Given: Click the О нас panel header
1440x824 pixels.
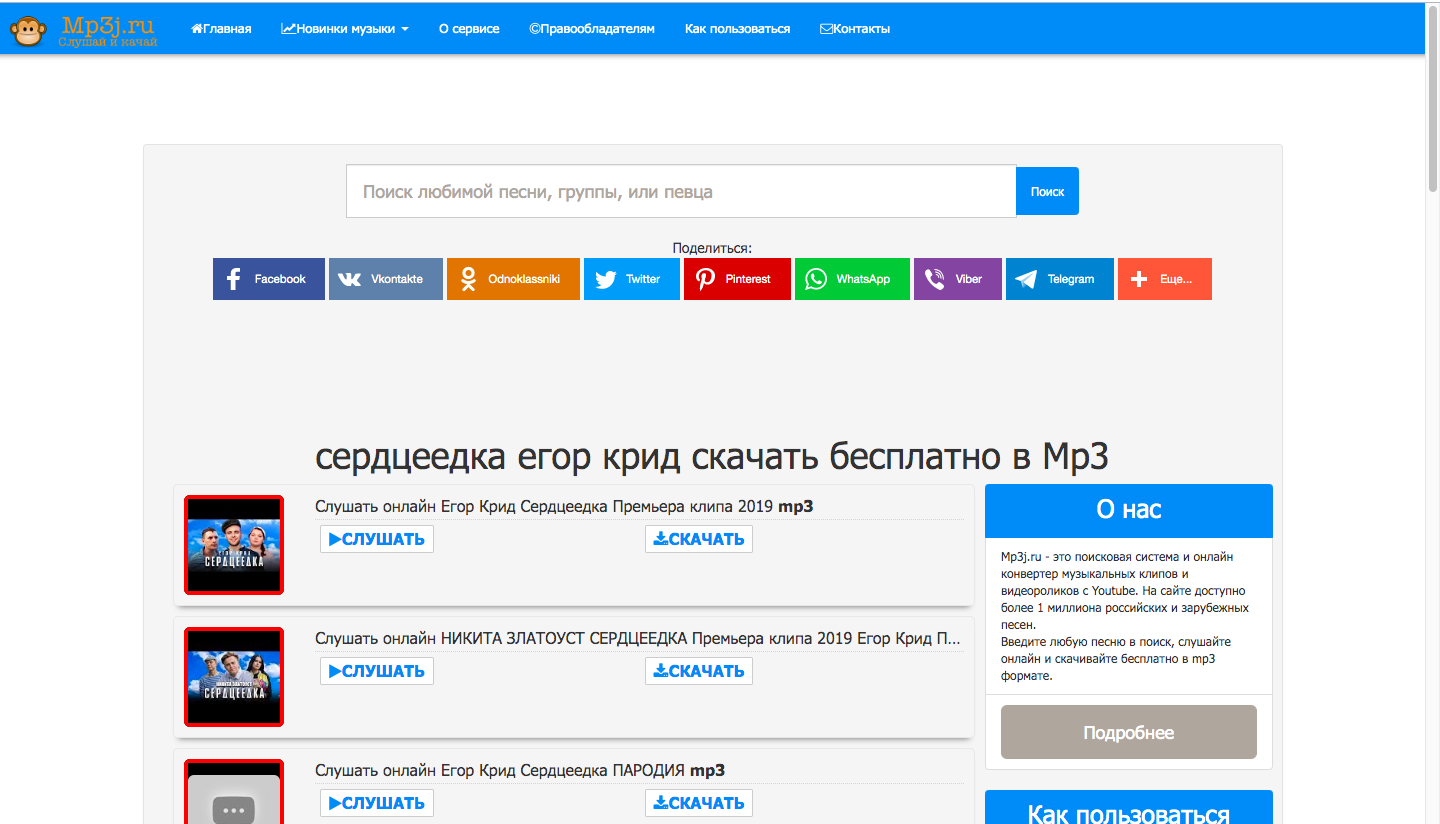Looking at the screenshot, I should coord(1129,510).
